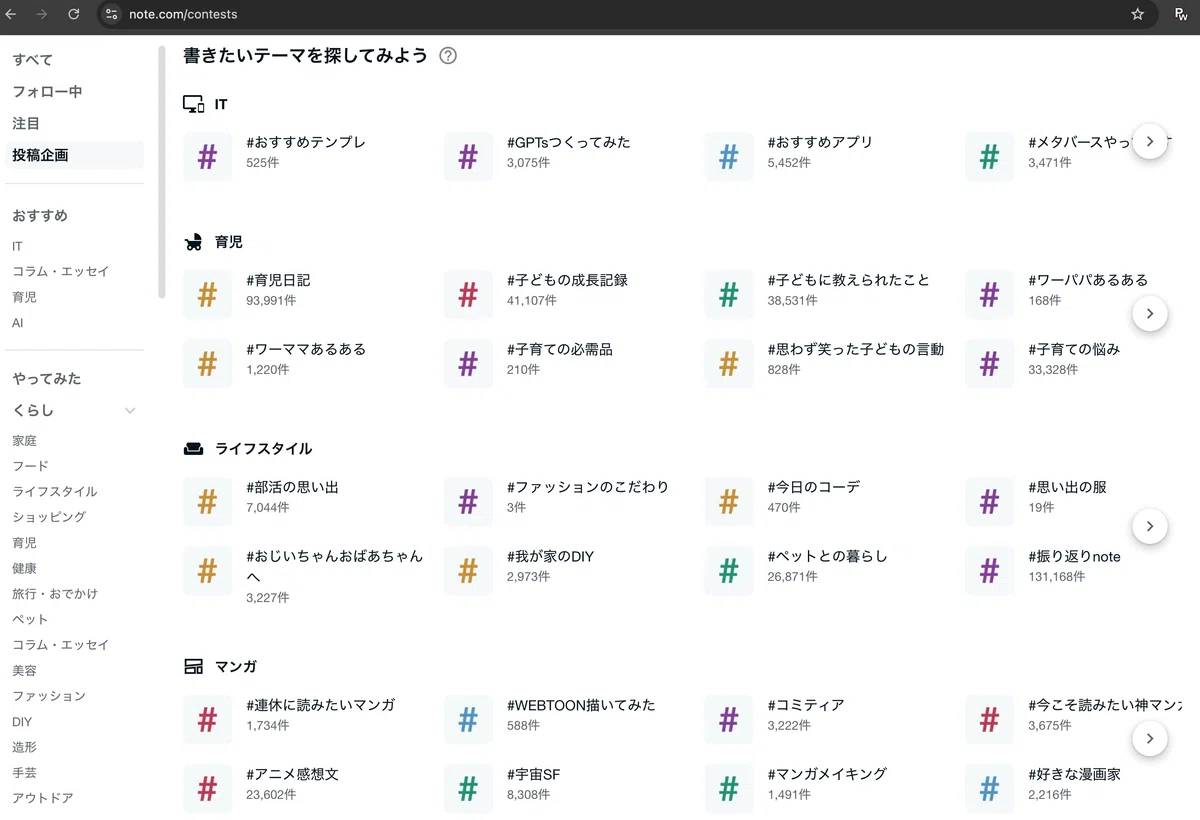1200x820 pixels.
Task: Open the #アニメ感想文 theme title
Action: (292, 774)
